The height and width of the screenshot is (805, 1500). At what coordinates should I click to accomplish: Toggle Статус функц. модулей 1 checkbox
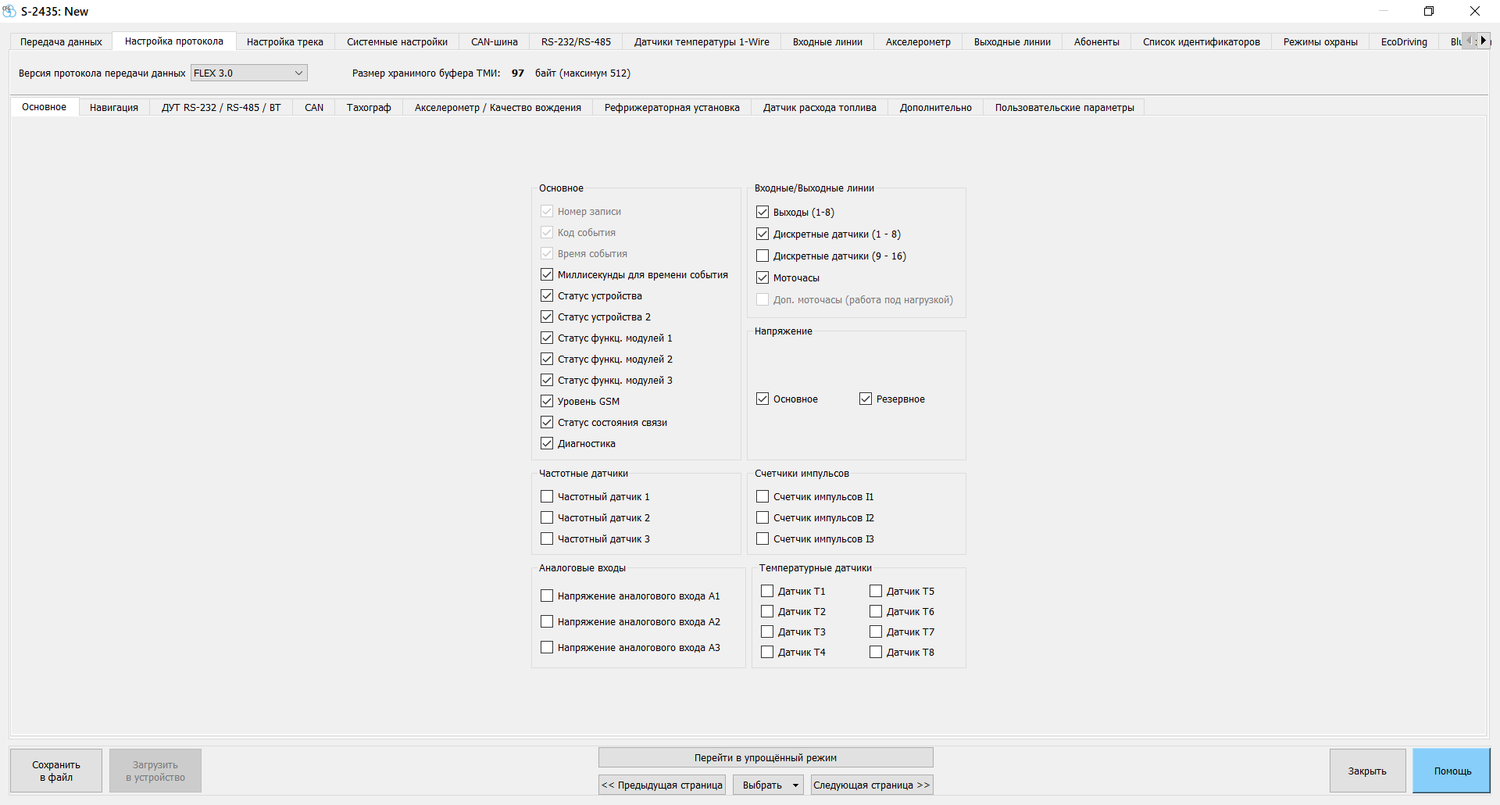[546, 338]
